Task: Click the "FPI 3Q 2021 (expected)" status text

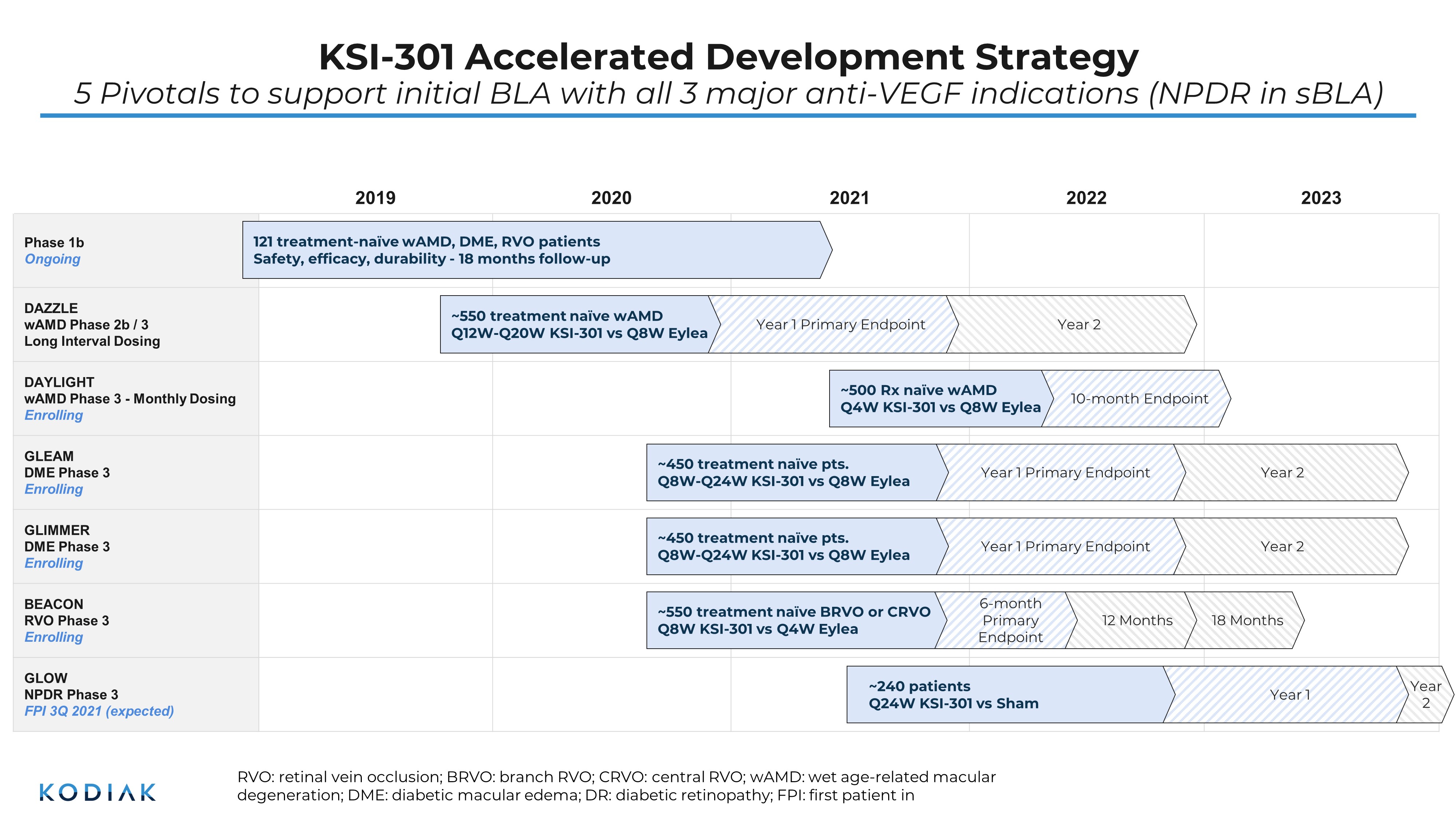Action: 99,711
